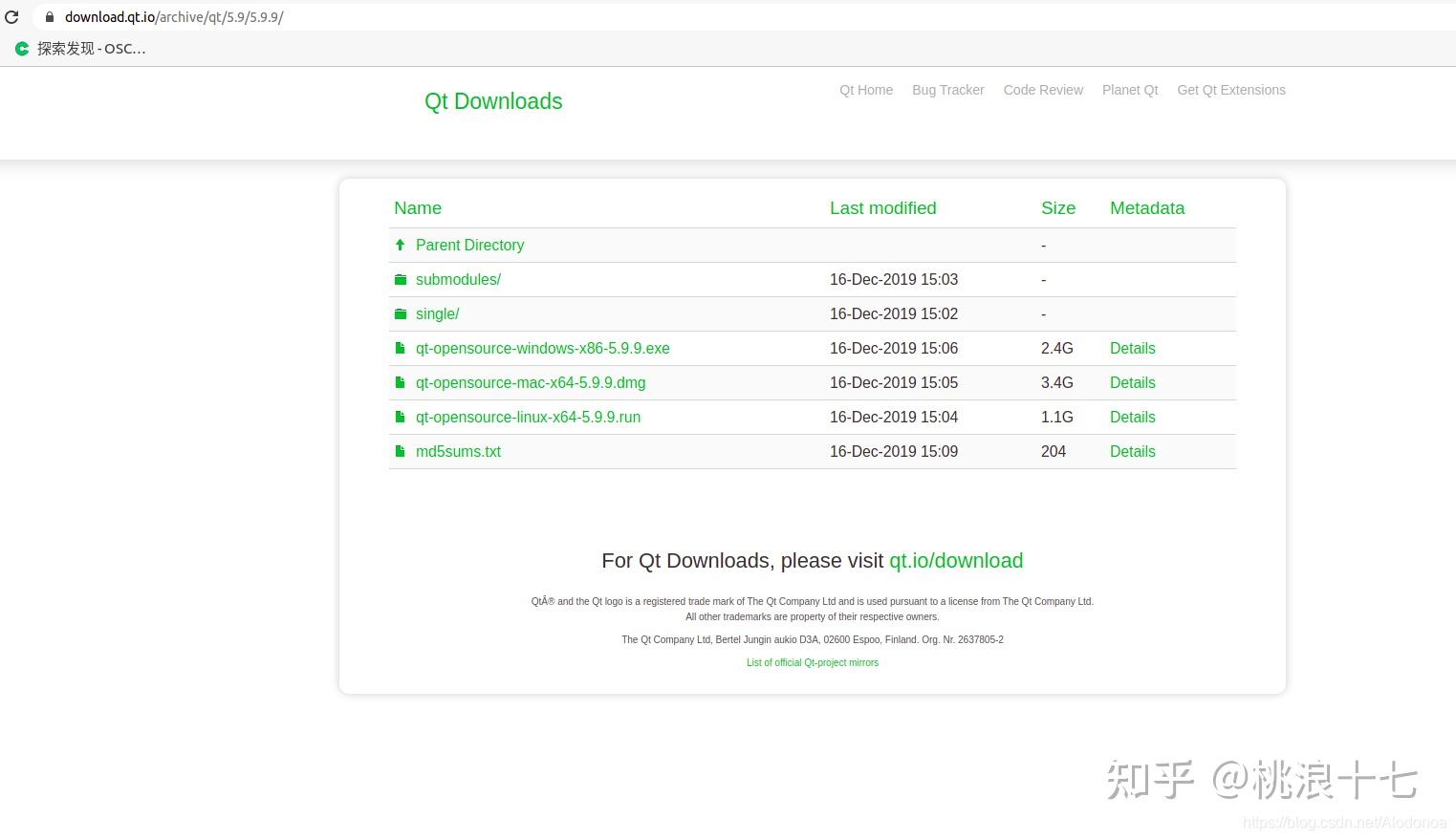The height and width of the screenshot is (840, 1456).
Task: Open the single/ folder
Action: 437,313
